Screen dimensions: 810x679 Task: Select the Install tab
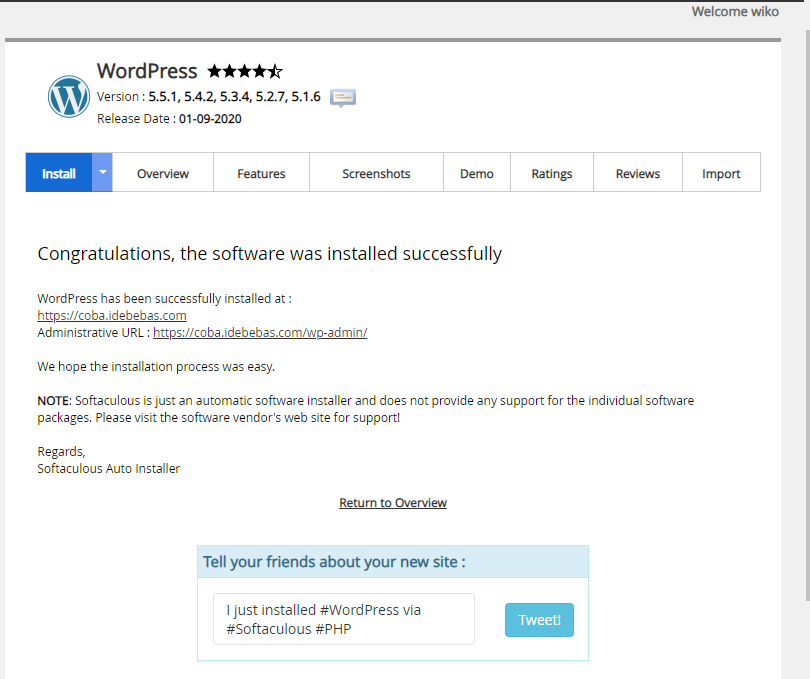[x=58, y=172]
